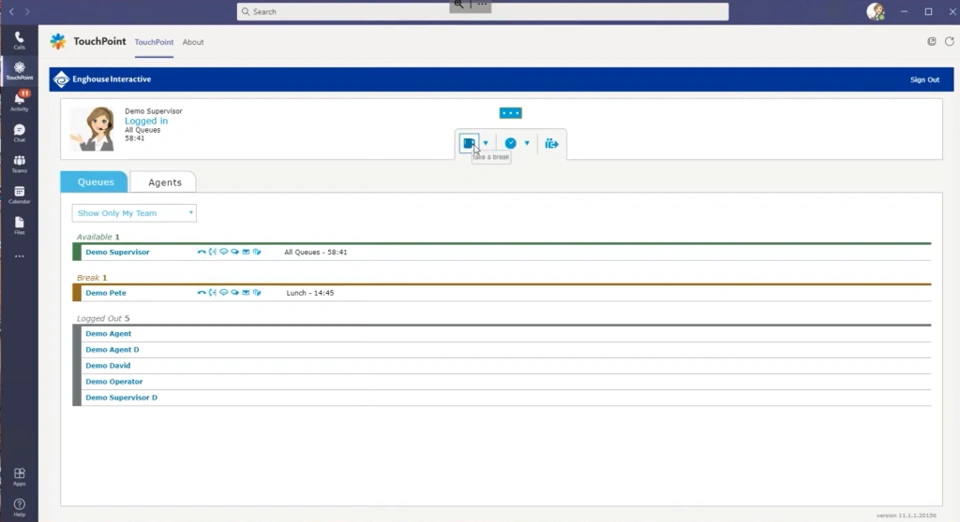Click the last icon in Demo Pete row

point(257,293)
